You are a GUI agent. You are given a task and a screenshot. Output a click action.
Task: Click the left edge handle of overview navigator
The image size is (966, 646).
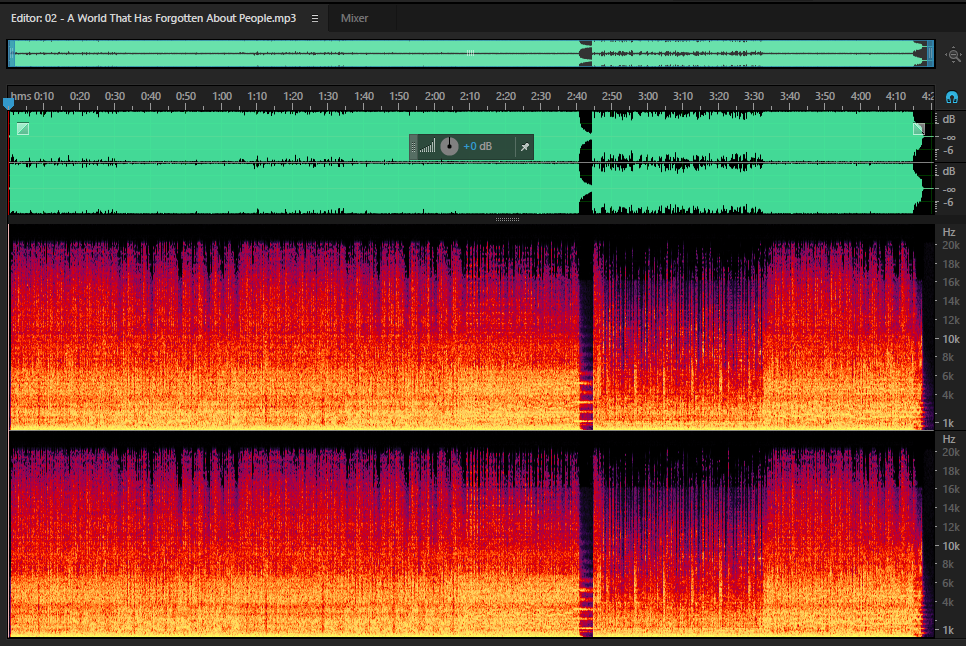pos(11,54)
